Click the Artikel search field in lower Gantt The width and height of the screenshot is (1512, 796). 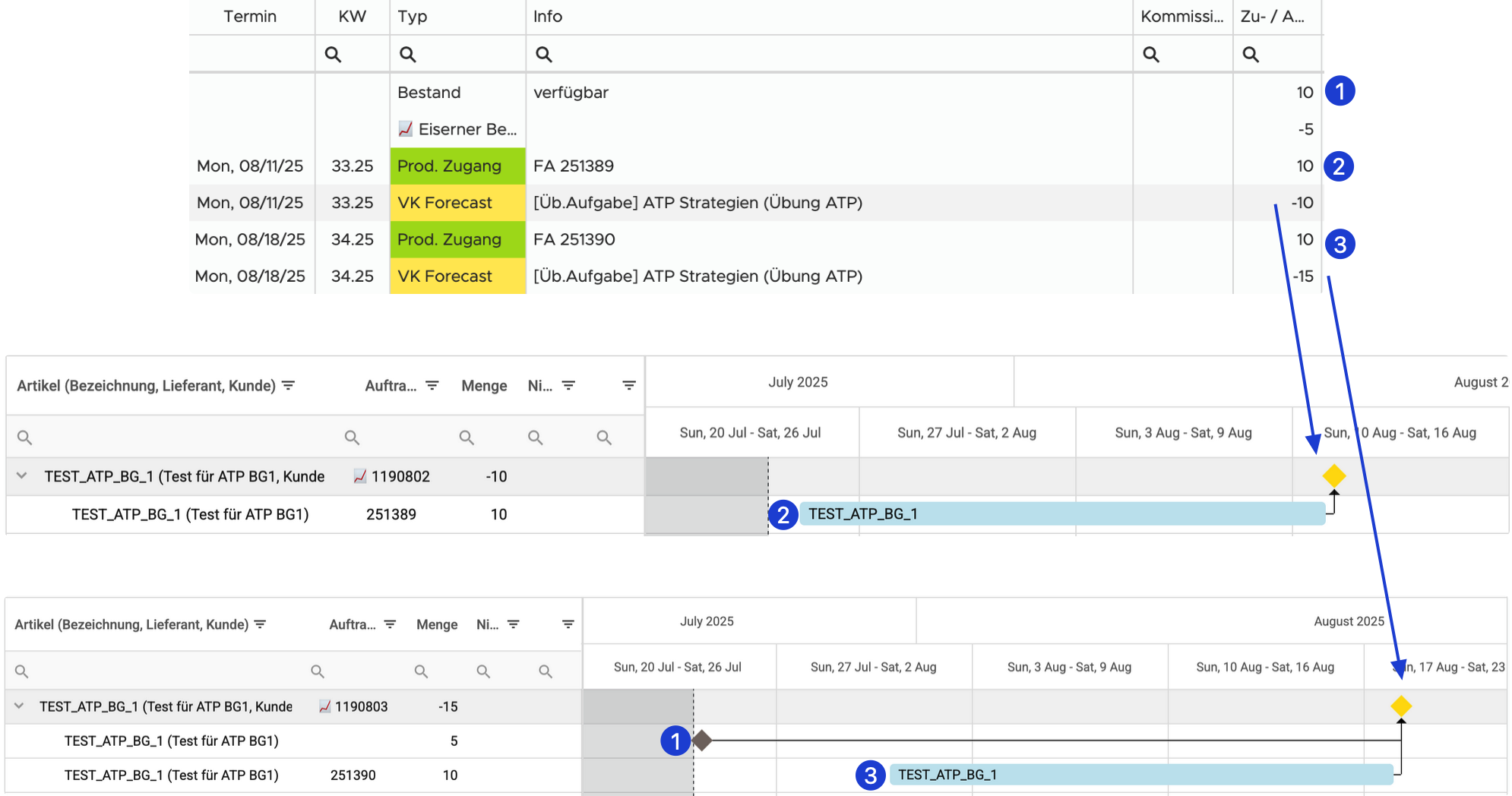pos(152,671)
